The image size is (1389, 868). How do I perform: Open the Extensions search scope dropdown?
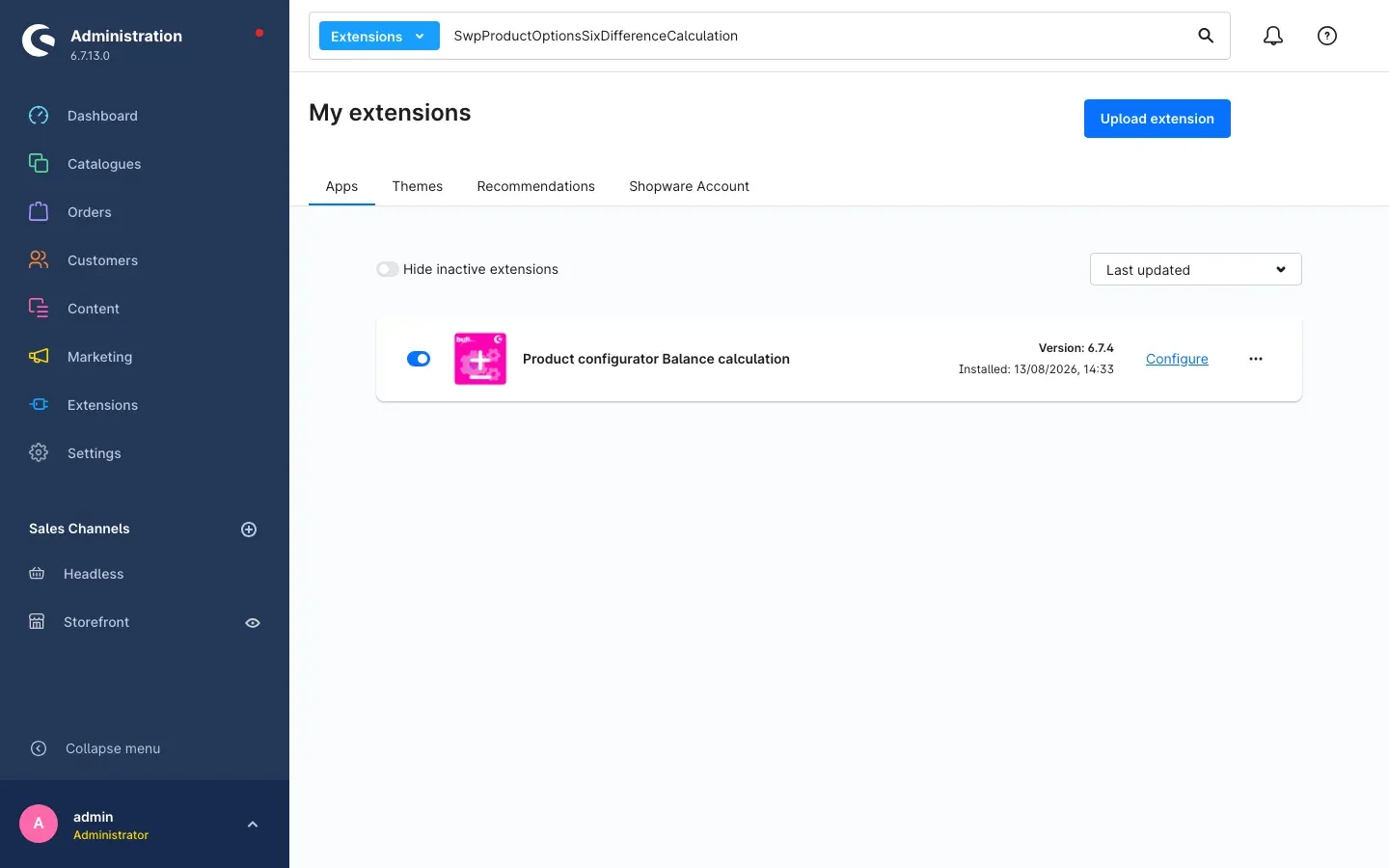point(379,36)
